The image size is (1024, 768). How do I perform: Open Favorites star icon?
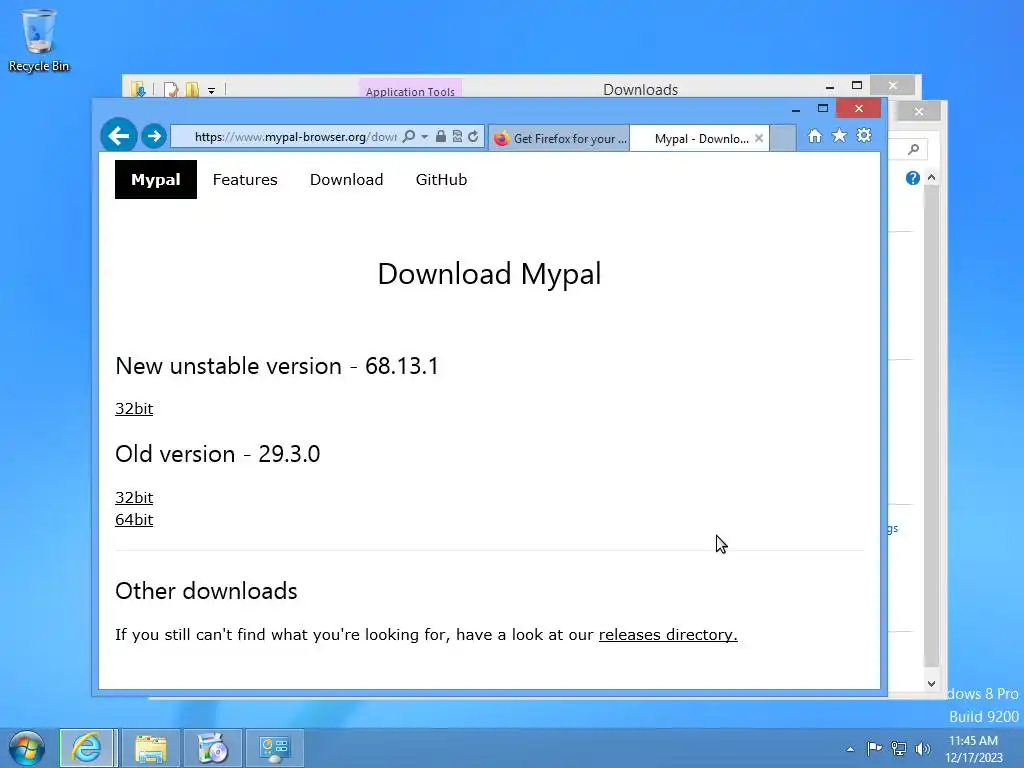click(x=839, y=136)
